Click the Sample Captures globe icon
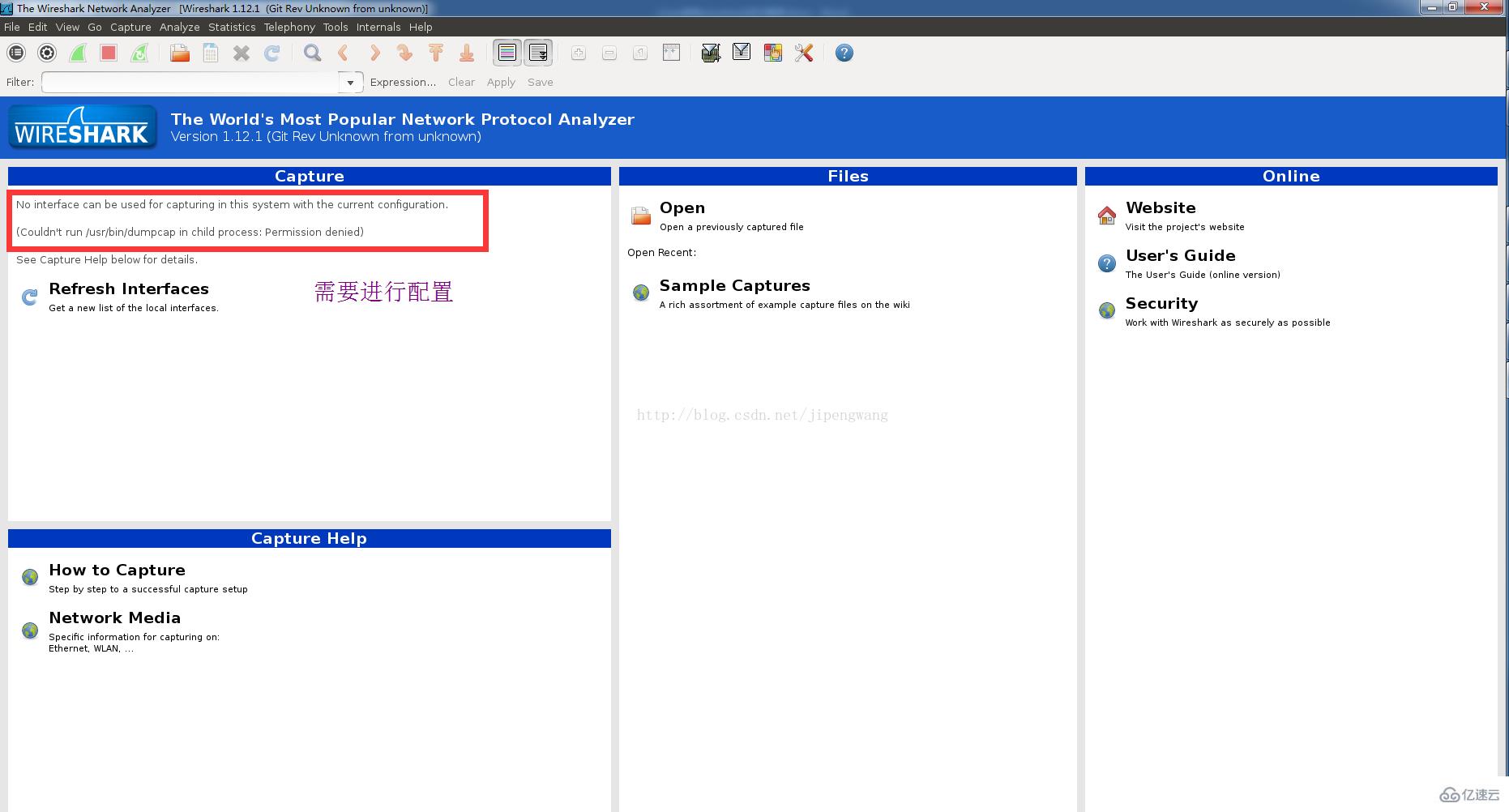This screenshot has width=1509, height=812. tap(641, 293)
